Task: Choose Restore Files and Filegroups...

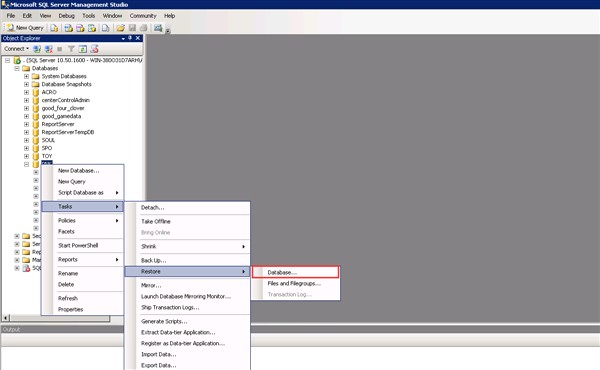Action: click(295, 284)
